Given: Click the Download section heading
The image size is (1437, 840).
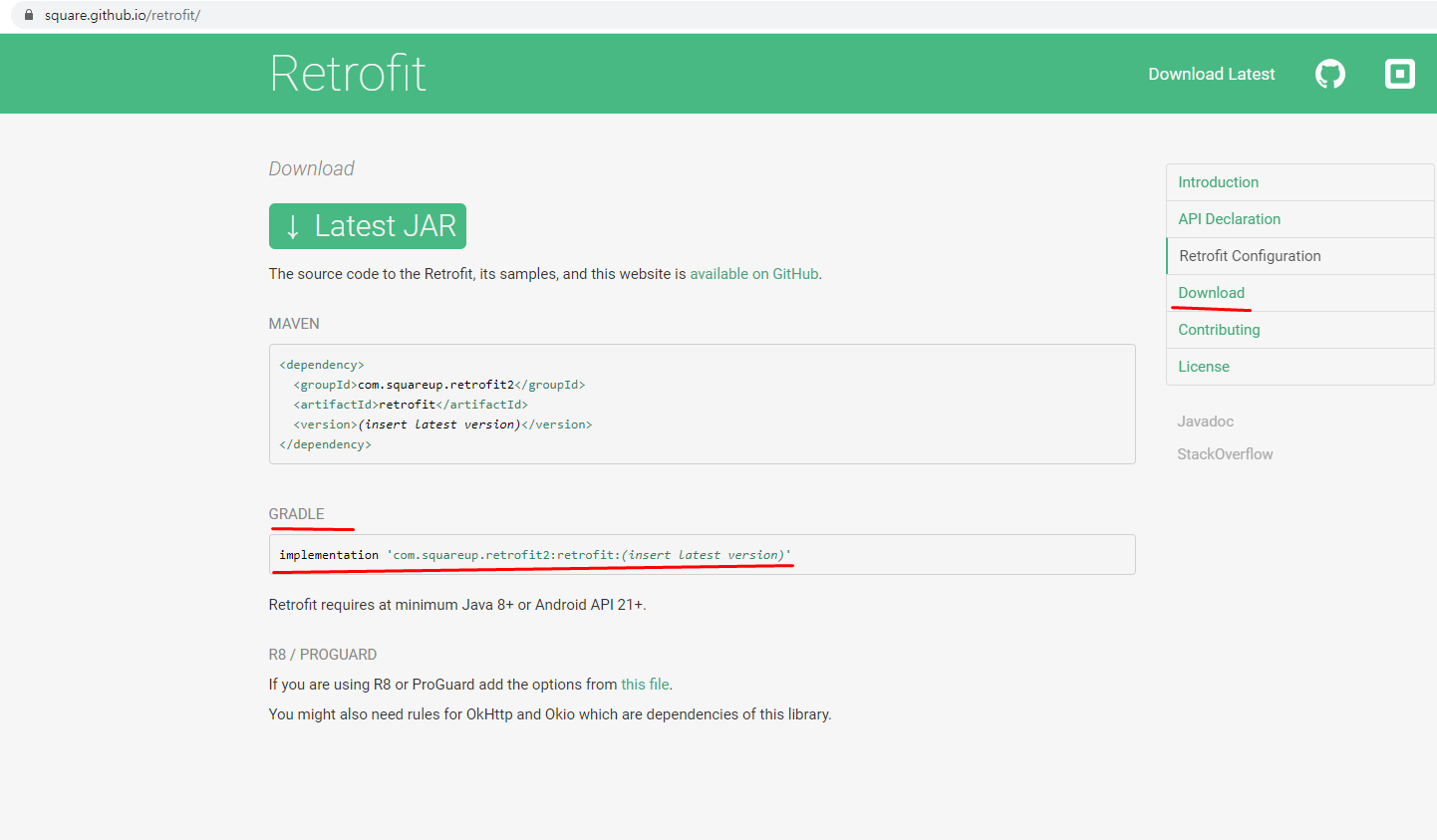Looking at the screenshot, I should [x=311, y=168].
